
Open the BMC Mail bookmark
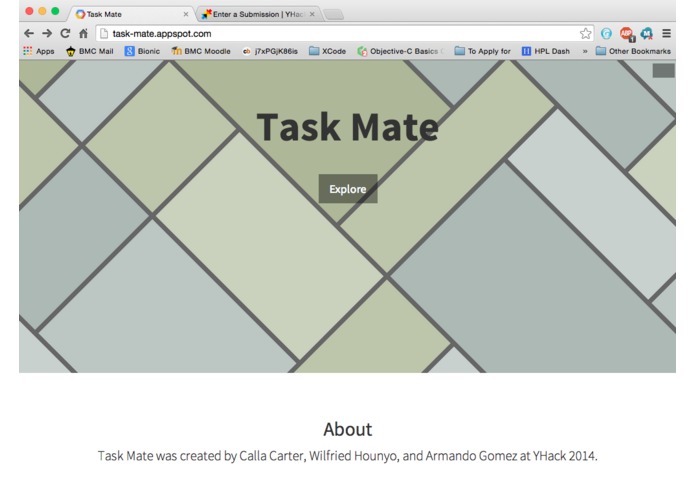pos(90,51)
